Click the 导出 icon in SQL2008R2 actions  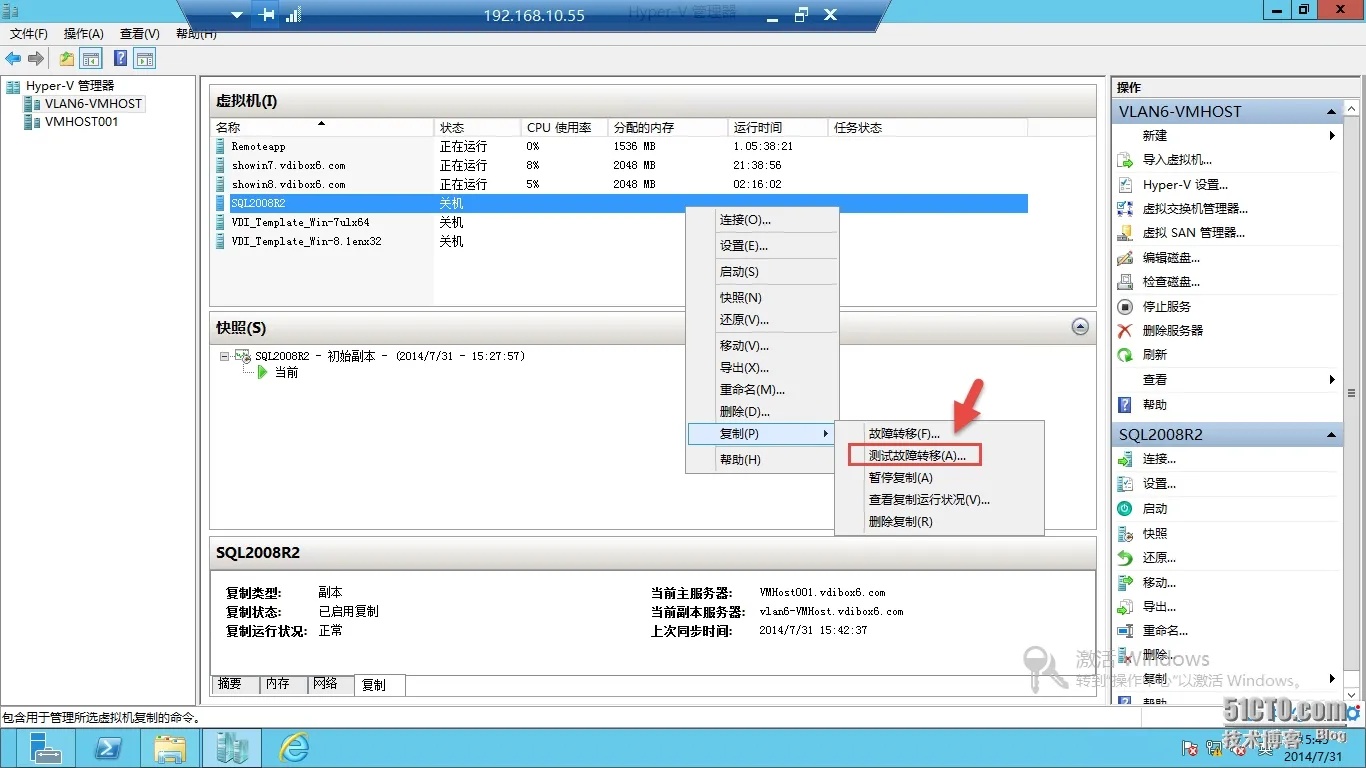[1125, 607]
